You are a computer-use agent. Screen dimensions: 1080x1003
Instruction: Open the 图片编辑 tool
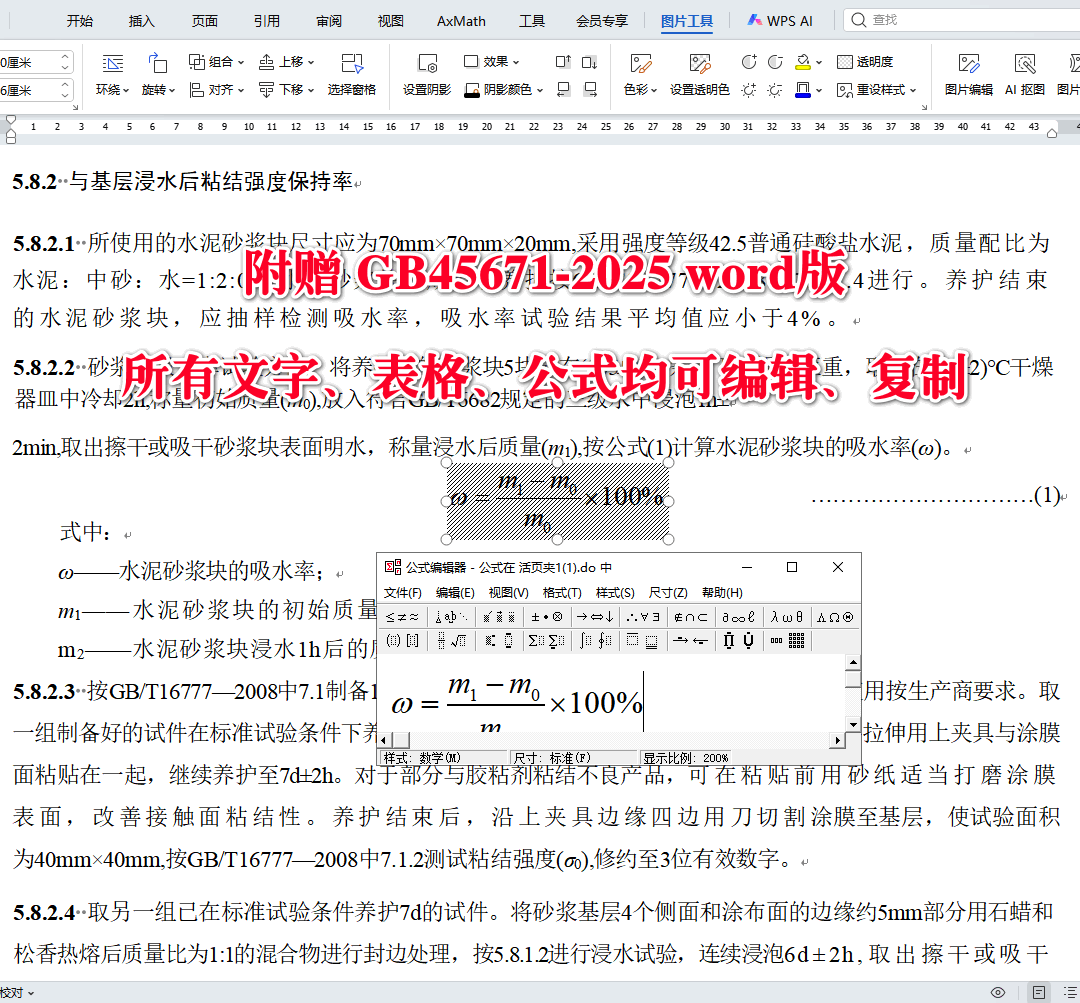(x=967, y=72)
